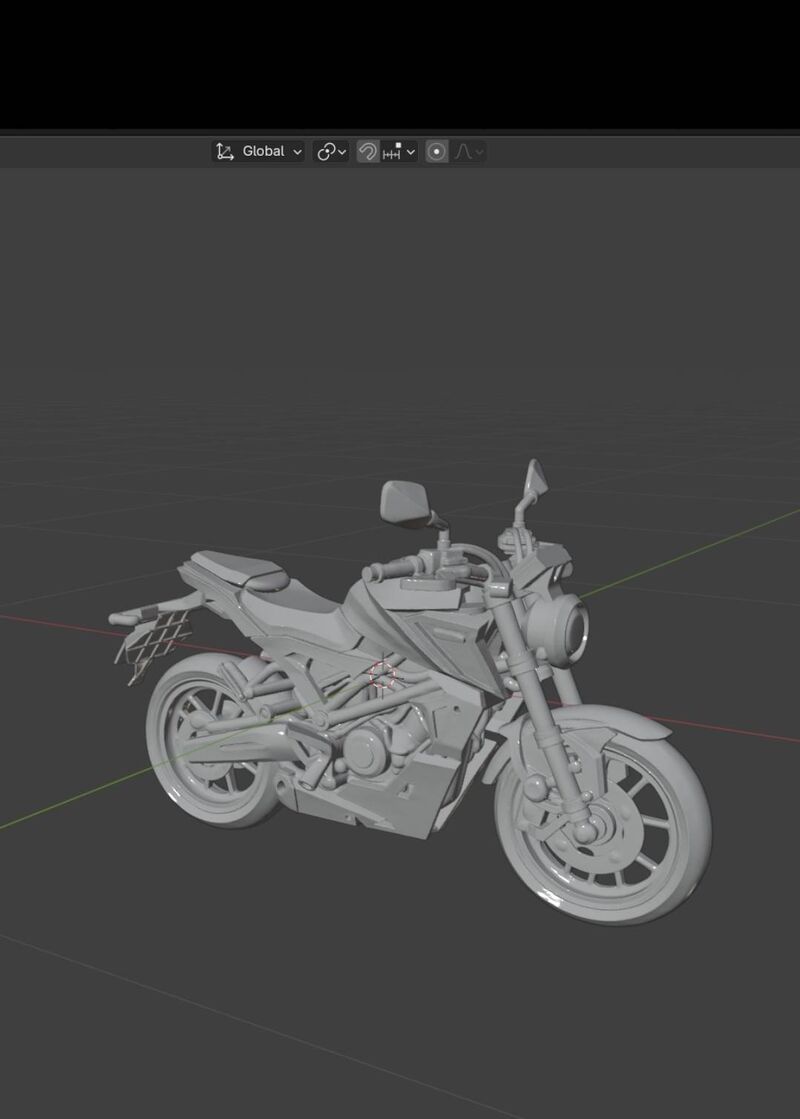This screenshot has height=1119, width=800.
Task: Open the proportional editing falloff dropdown
Action: [469, 151]
